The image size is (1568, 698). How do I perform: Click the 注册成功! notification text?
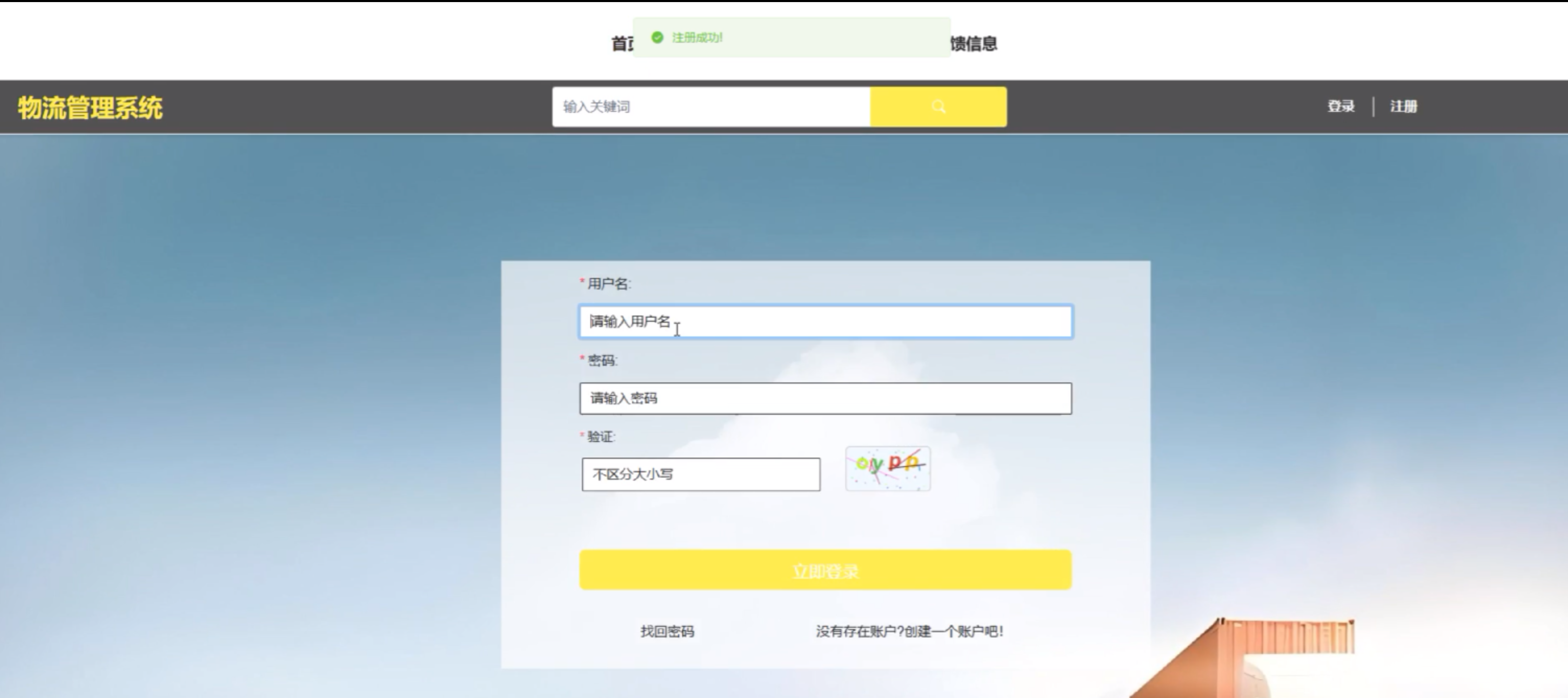697,38
